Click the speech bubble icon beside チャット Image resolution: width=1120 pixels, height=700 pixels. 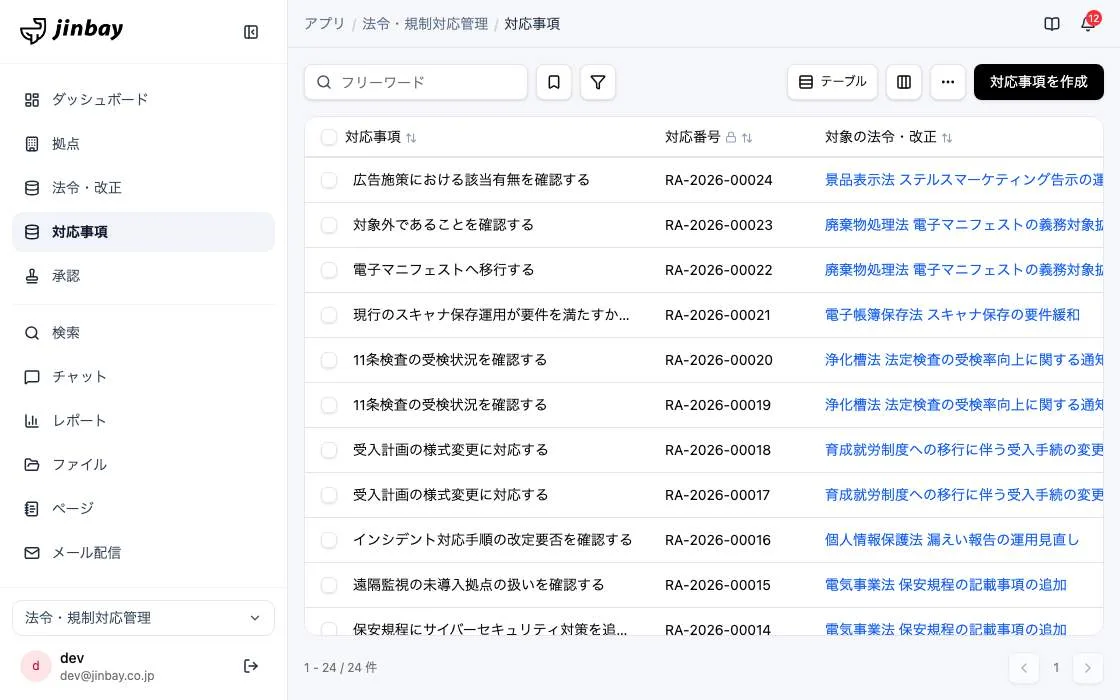coord(32,376)
